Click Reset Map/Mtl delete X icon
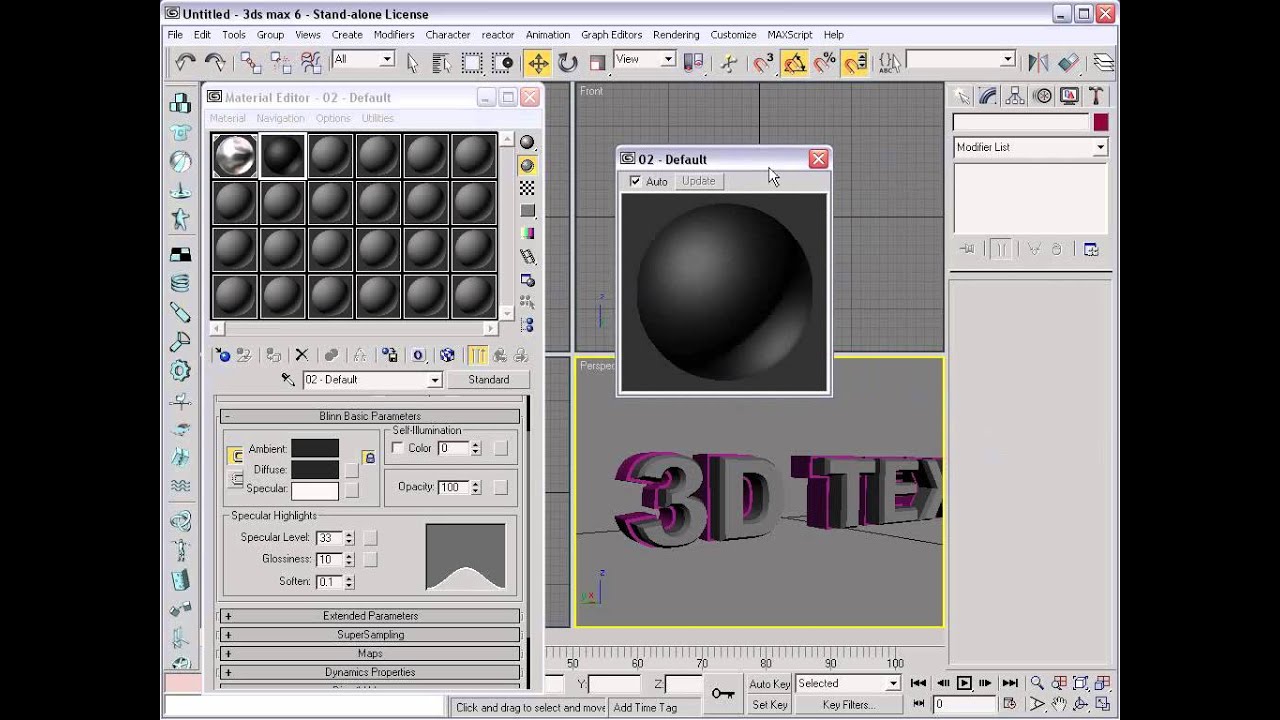This screenshot has height=720, width=1280. 302,355
